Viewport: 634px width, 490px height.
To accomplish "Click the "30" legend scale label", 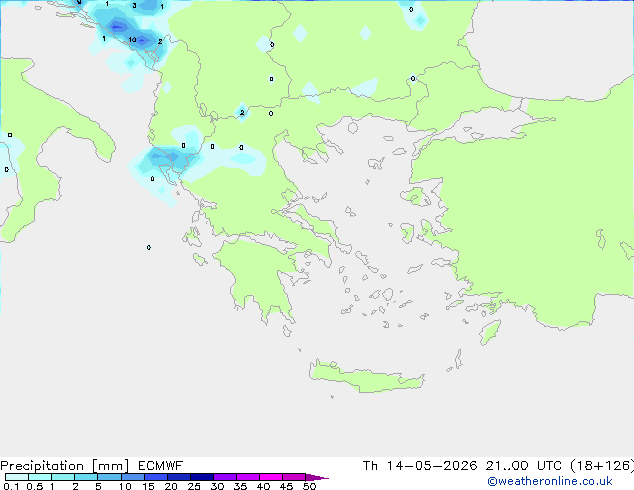I will 217,486.
